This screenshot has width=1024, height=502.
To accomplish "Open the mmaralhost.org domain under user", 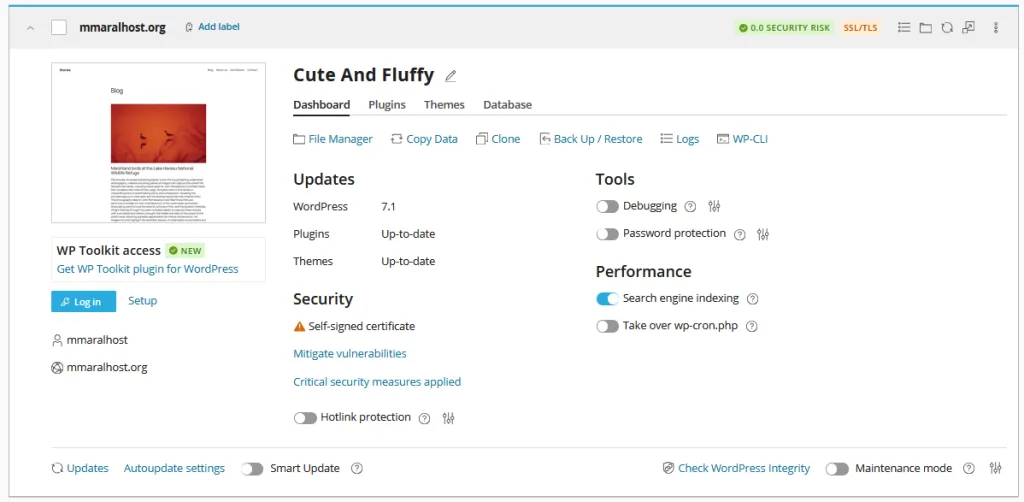I will [106, 367].
